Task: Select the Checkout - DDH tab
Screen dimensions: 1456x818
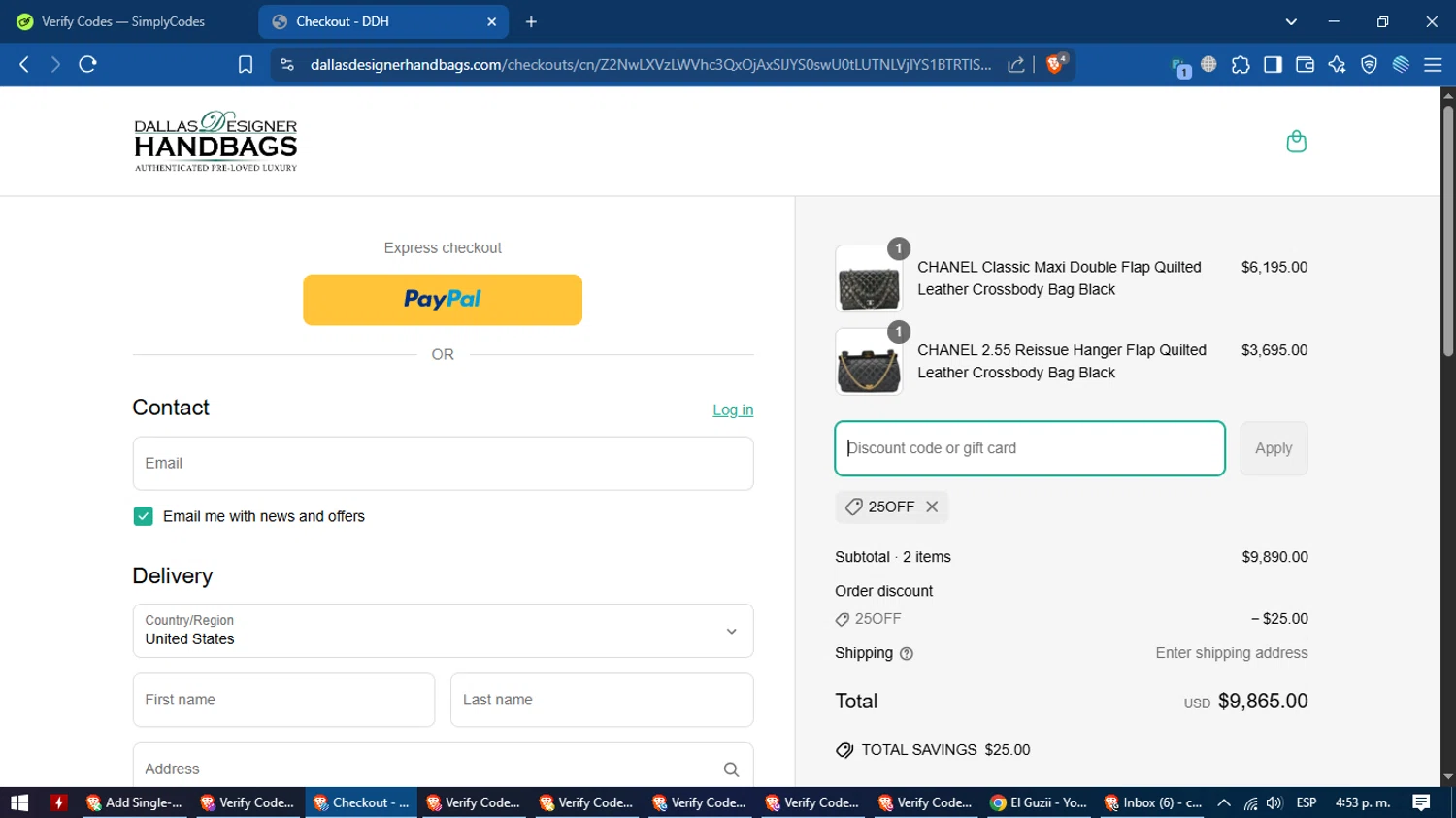Action: coord(383,21)
